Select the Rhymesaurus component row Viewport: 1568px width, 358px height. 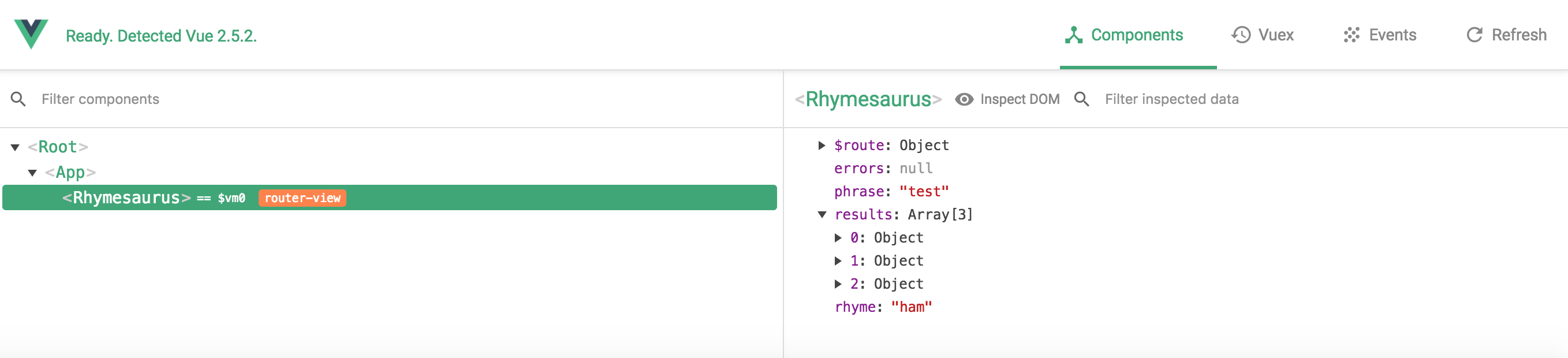(487, 198)
